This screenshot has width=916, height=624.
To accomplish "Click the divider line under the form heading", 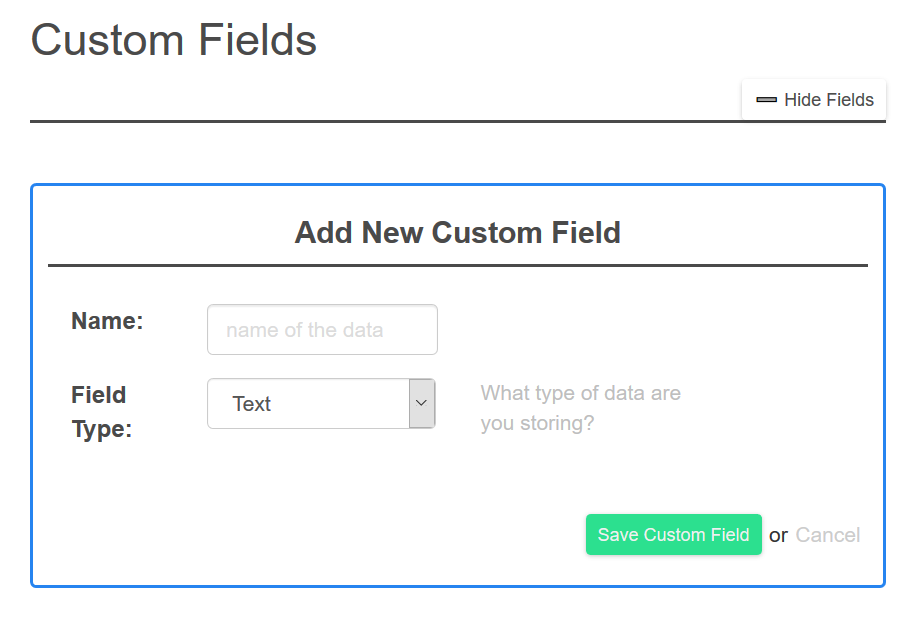I will pyautogui.click(x=457, y=264).
